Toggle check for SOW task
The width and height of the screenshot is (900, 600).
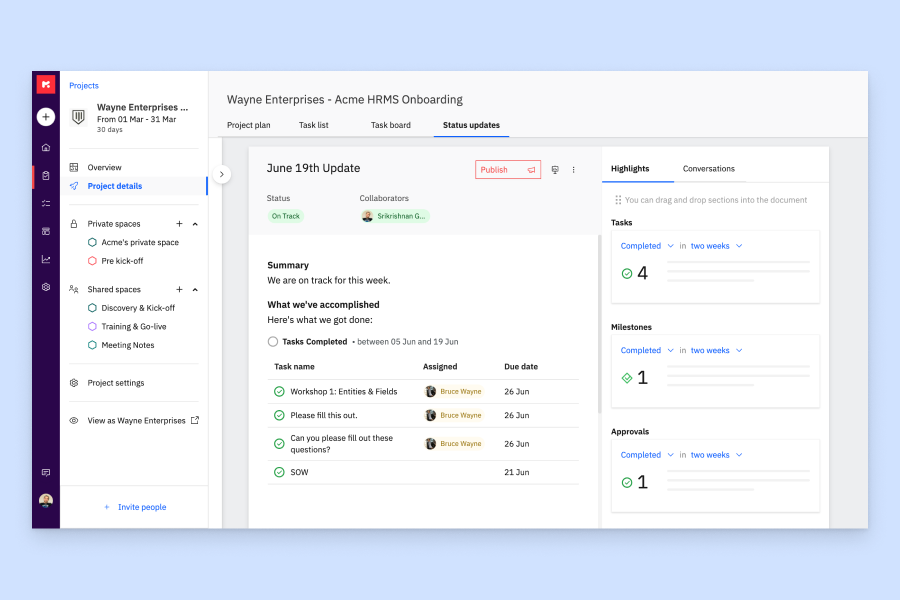tap(279, 472)
